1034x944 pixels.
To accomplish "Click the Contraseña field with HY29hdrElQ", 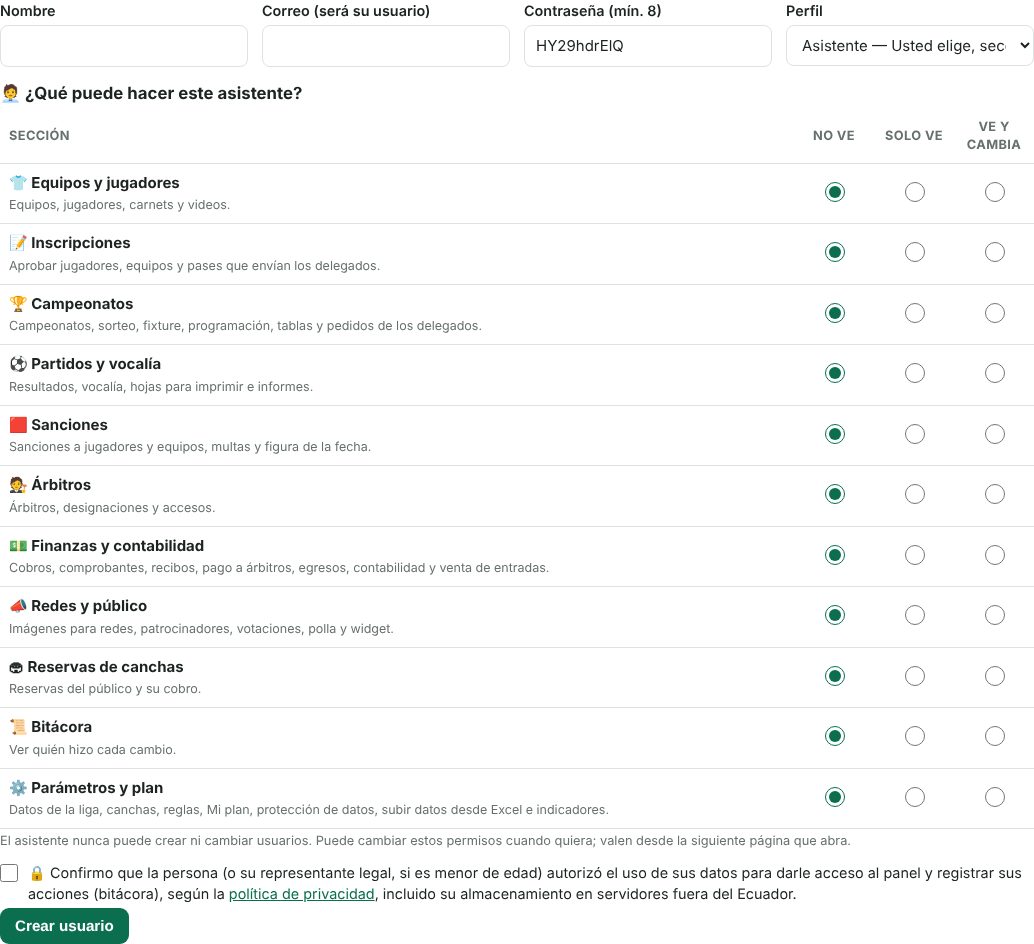I will (x=648, y=45).
